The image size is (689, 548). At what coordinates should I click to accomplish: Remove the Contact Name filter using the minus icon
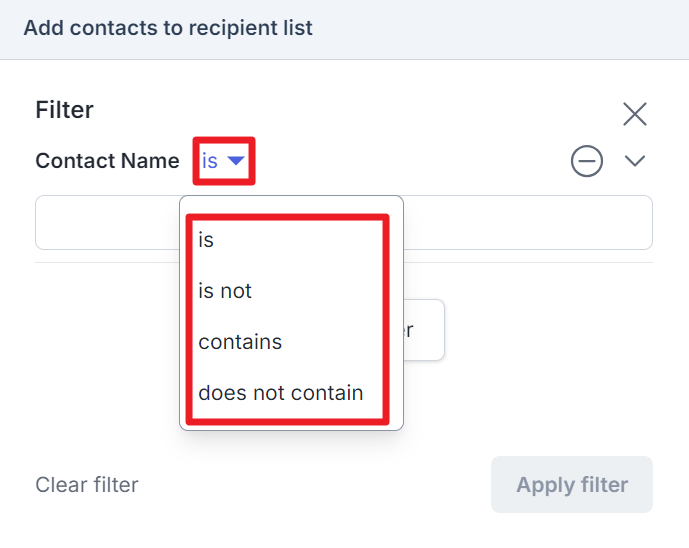(x=587, y=161)
